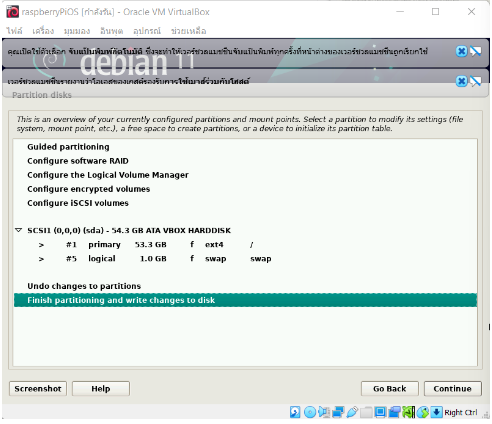492x424 pixels.
Task: Open the hard disk activity status icon
Action: coord(295,412)
